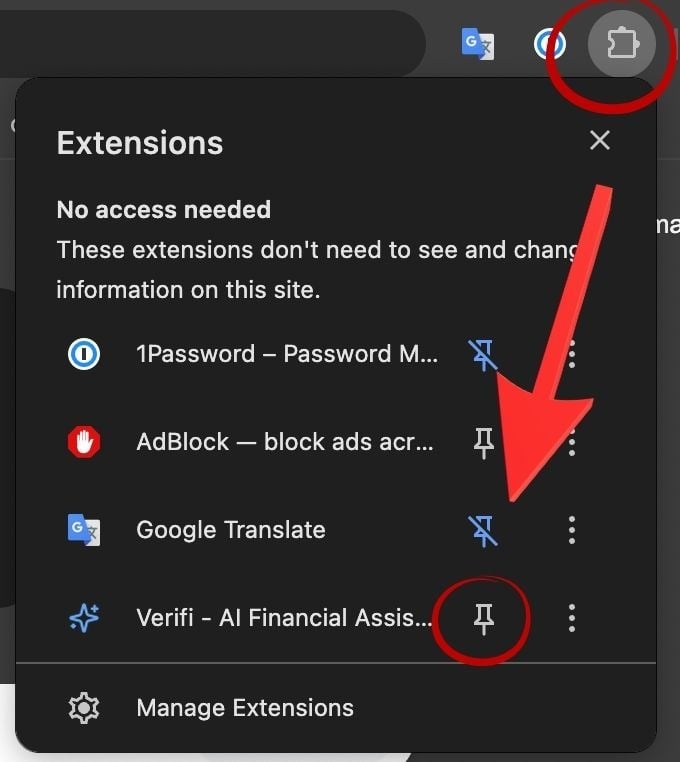Close the Extensions popup

pos(600,140)
